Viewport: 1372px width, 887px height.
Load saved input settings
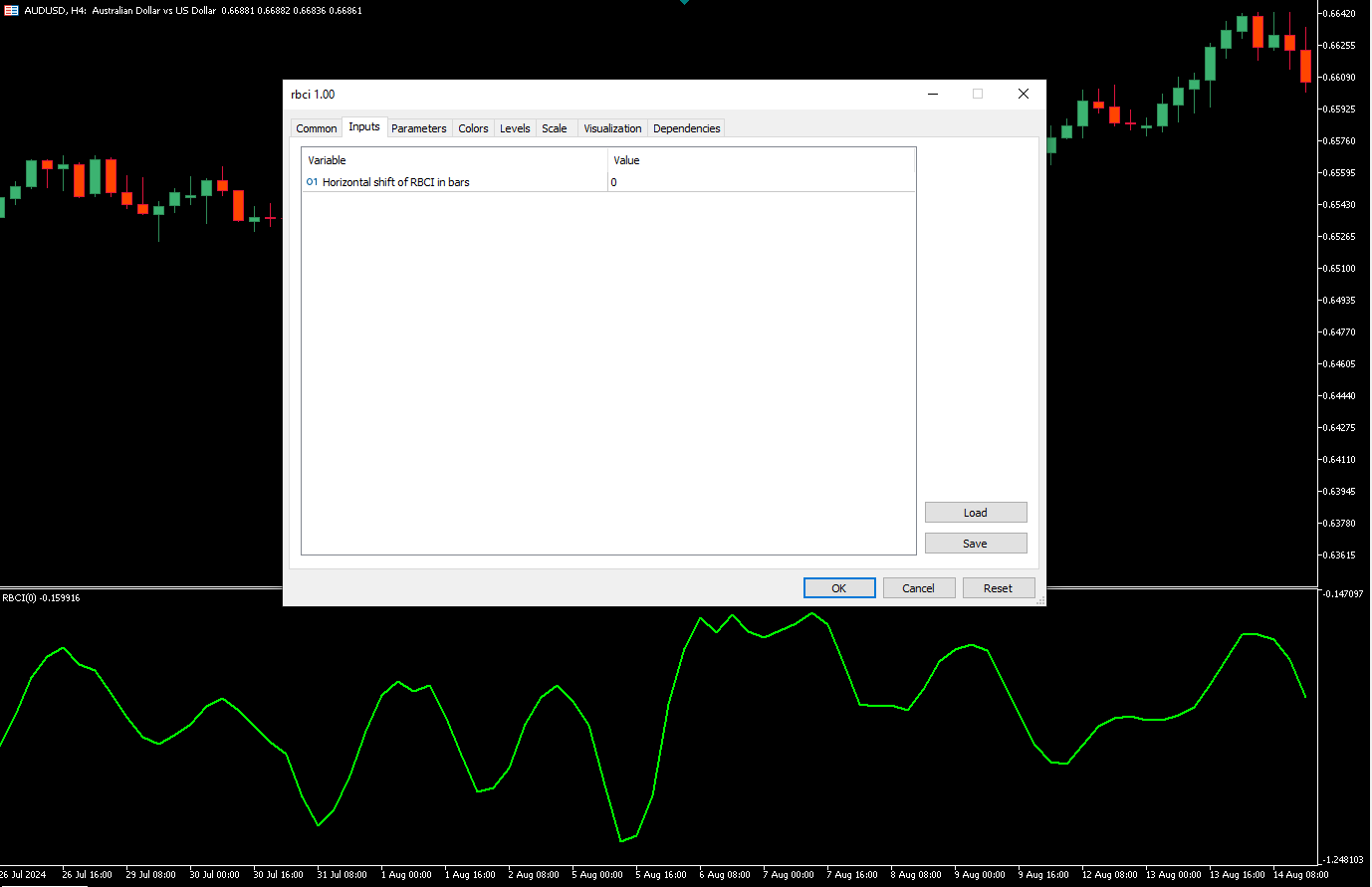click(x=976, y=513)
